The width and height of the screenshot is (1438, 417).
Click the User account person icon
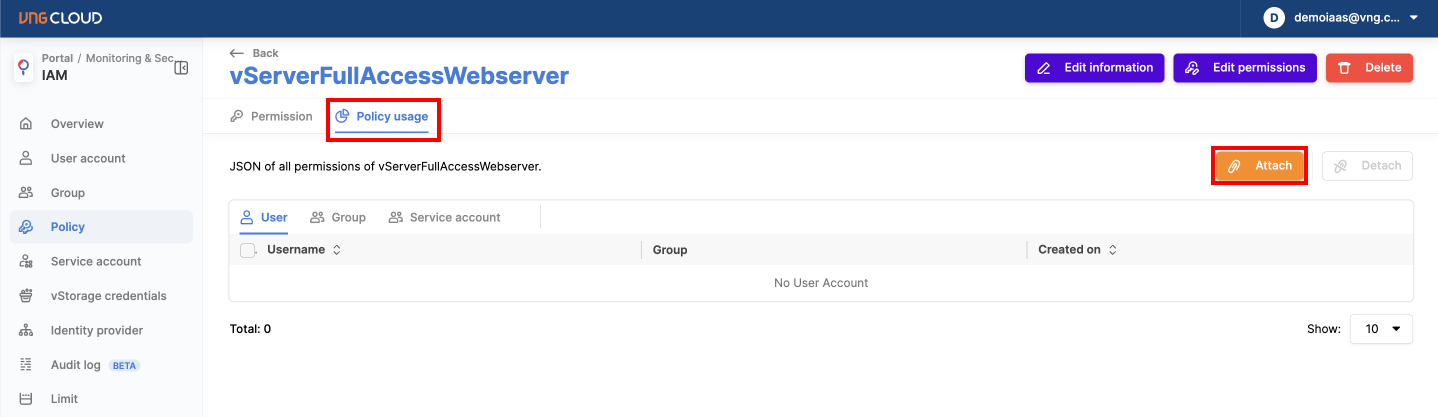tap(26, 158)
